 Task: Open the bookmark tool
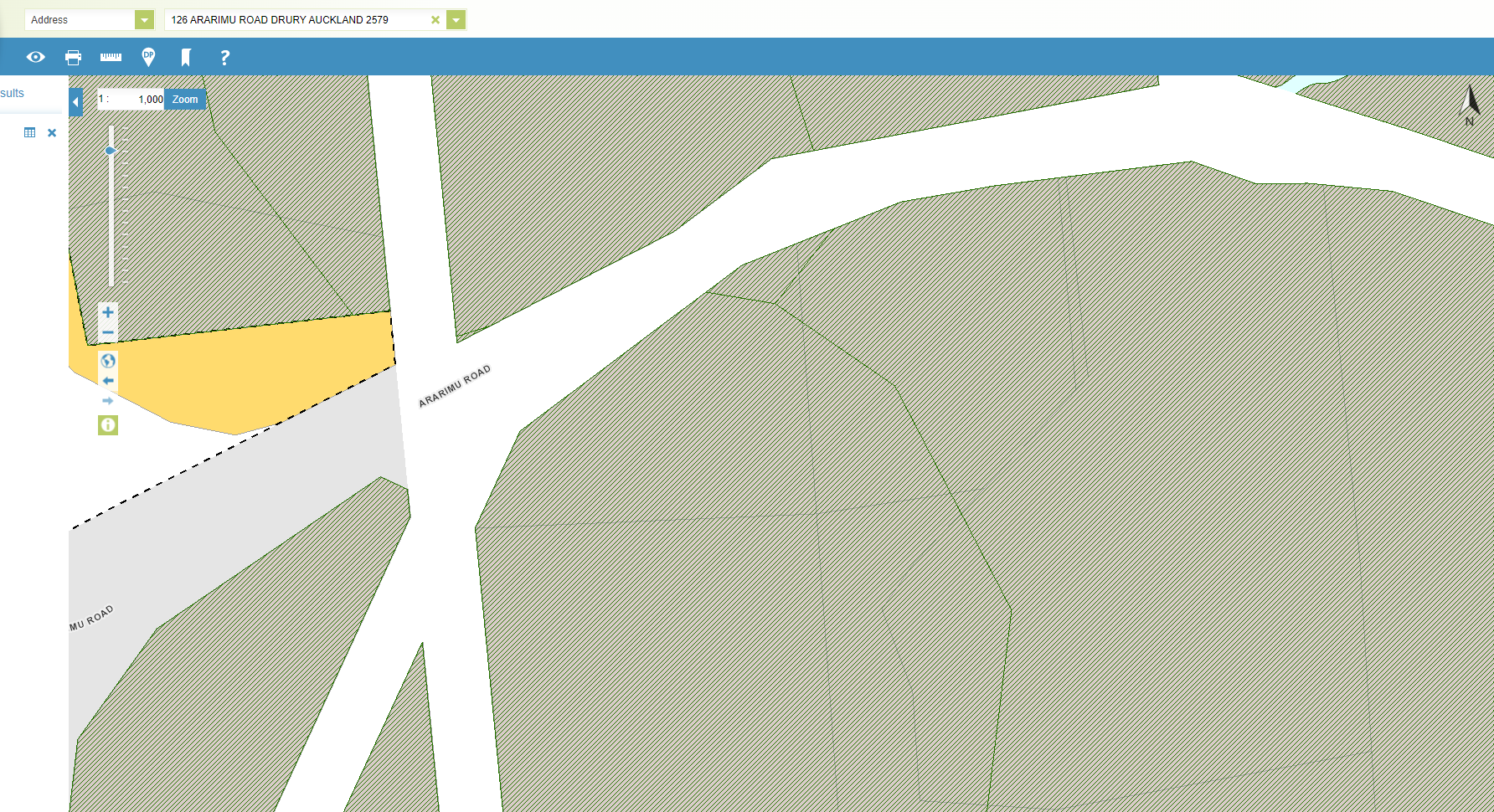(186, 57)
